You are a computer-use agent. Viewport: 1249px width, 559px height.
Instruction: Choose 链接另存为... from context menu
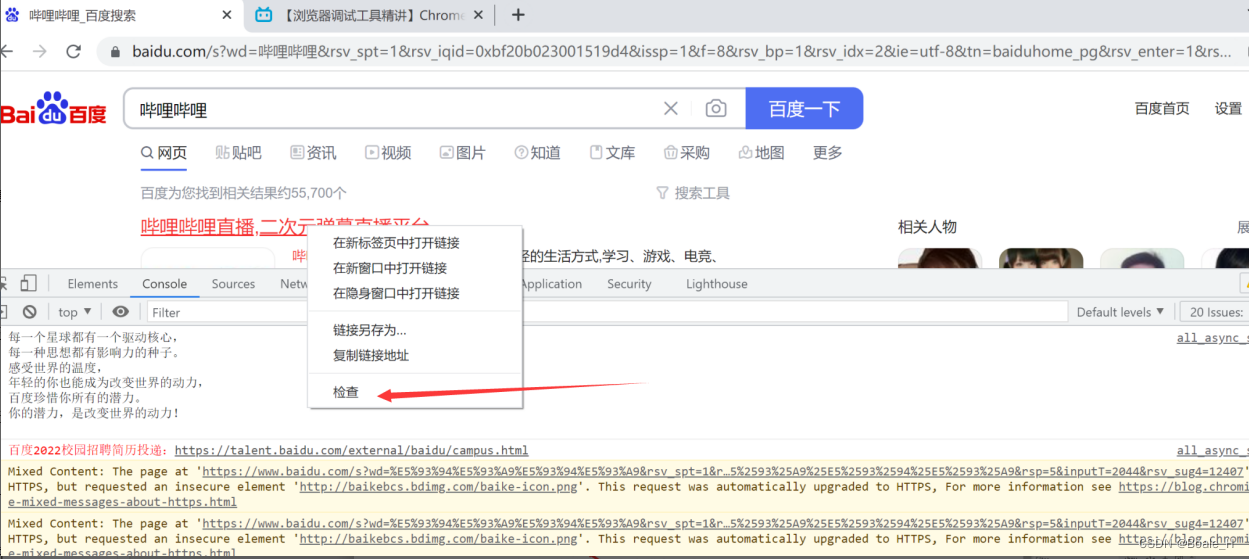point(415,330)
